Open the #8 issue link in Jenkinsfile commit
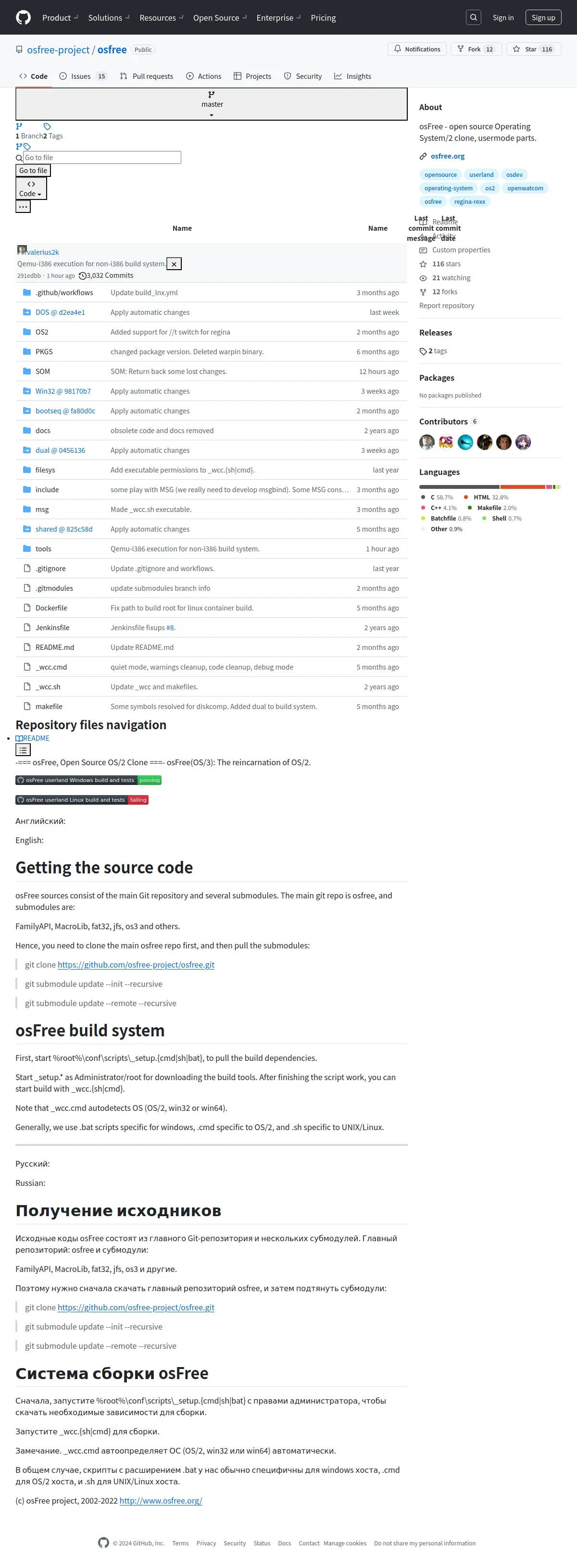The width and height of the screenshot is (577, 1568). click(170, 628)
